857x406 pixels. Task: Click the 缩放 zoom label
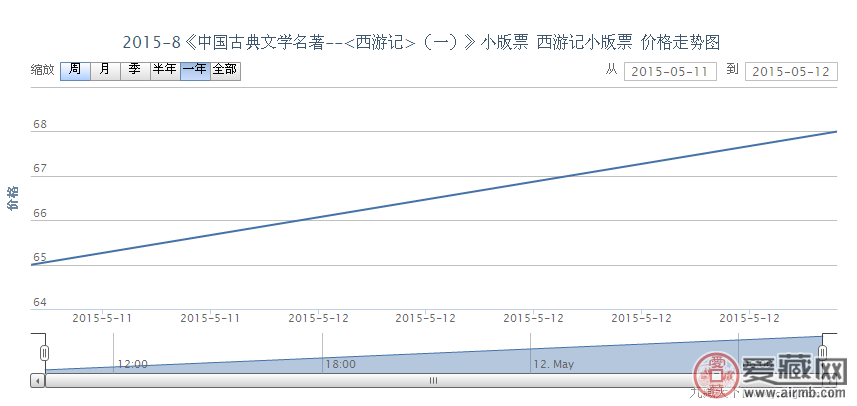[x=42, y=70]
